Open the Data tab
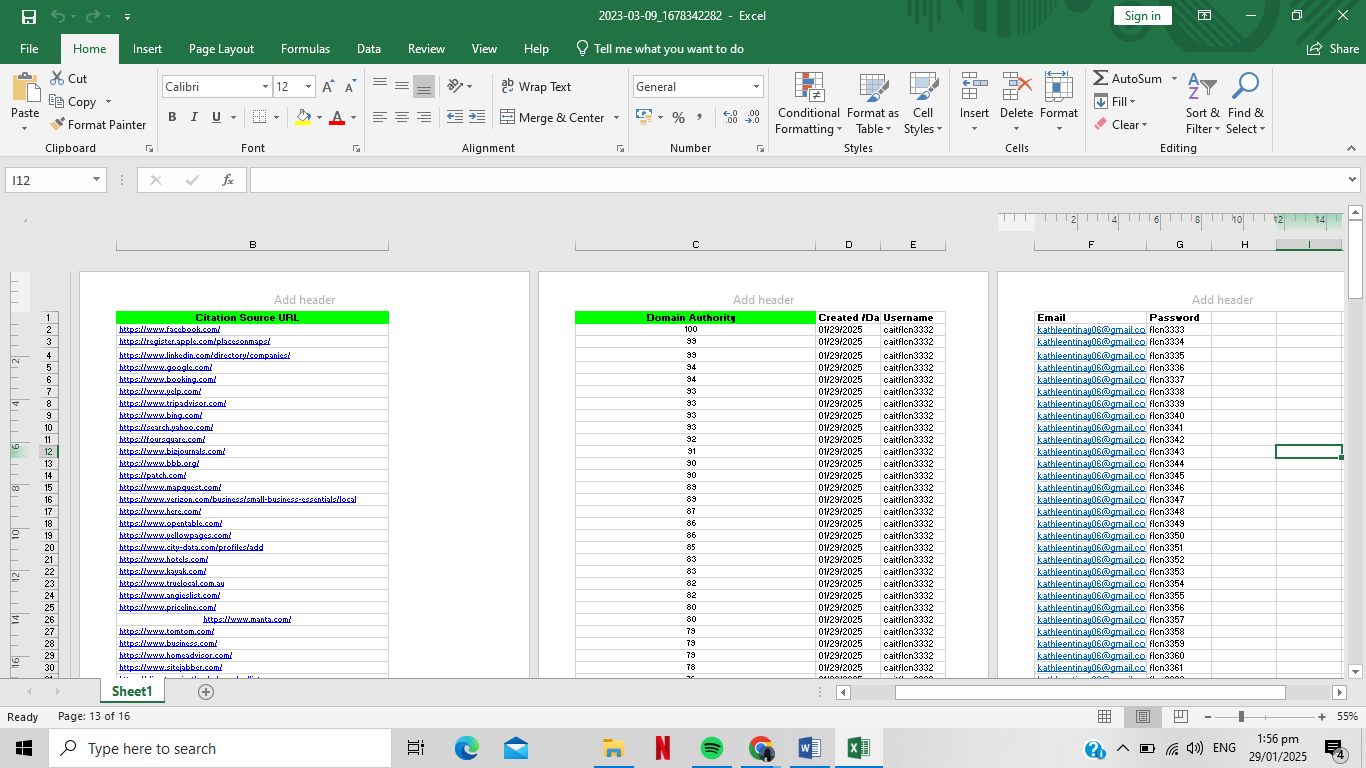Screen dimensions: 1366x768 point(369,48)
